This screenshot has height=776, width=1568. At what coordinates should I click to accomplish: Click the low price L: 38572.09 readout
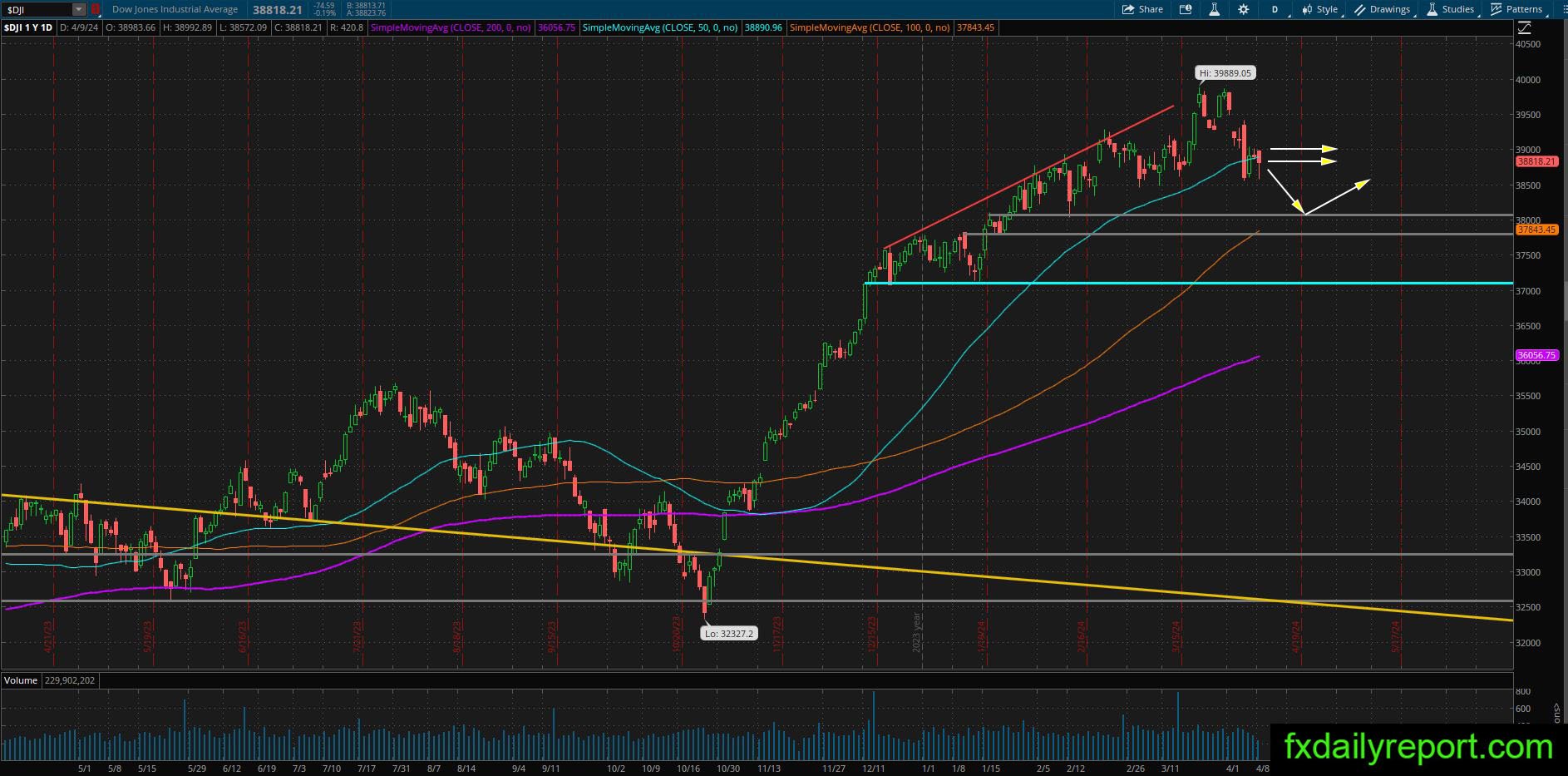click(x=243, y=27)
